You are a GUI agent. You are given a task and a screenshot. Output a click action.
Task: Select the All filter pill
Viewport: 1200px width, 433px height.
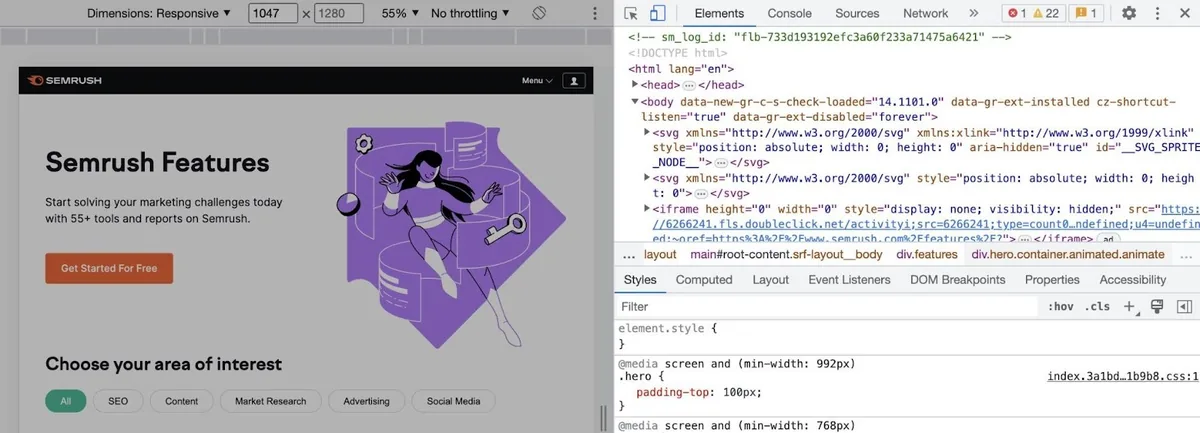(x=66, y=401)
